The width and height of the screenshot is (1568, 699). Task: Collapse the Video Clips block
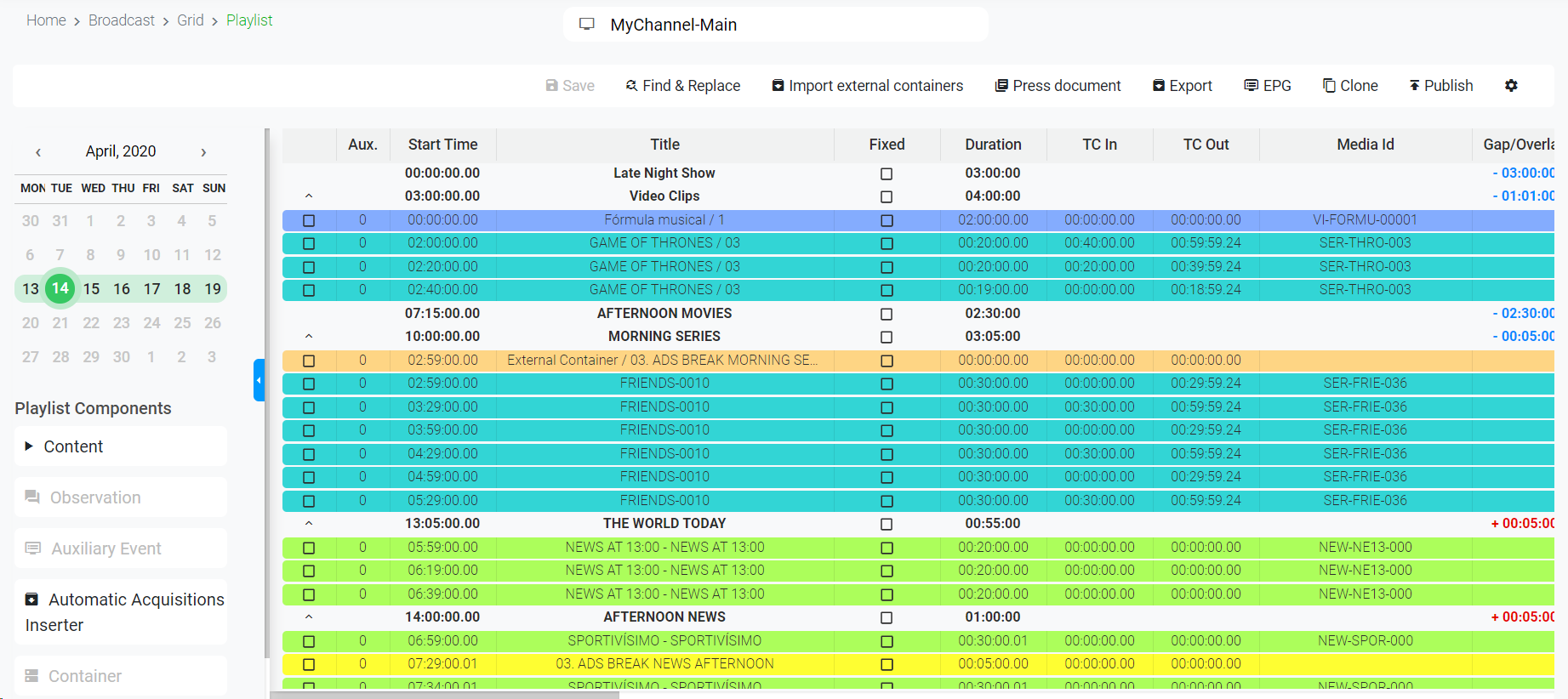(309, 196)
